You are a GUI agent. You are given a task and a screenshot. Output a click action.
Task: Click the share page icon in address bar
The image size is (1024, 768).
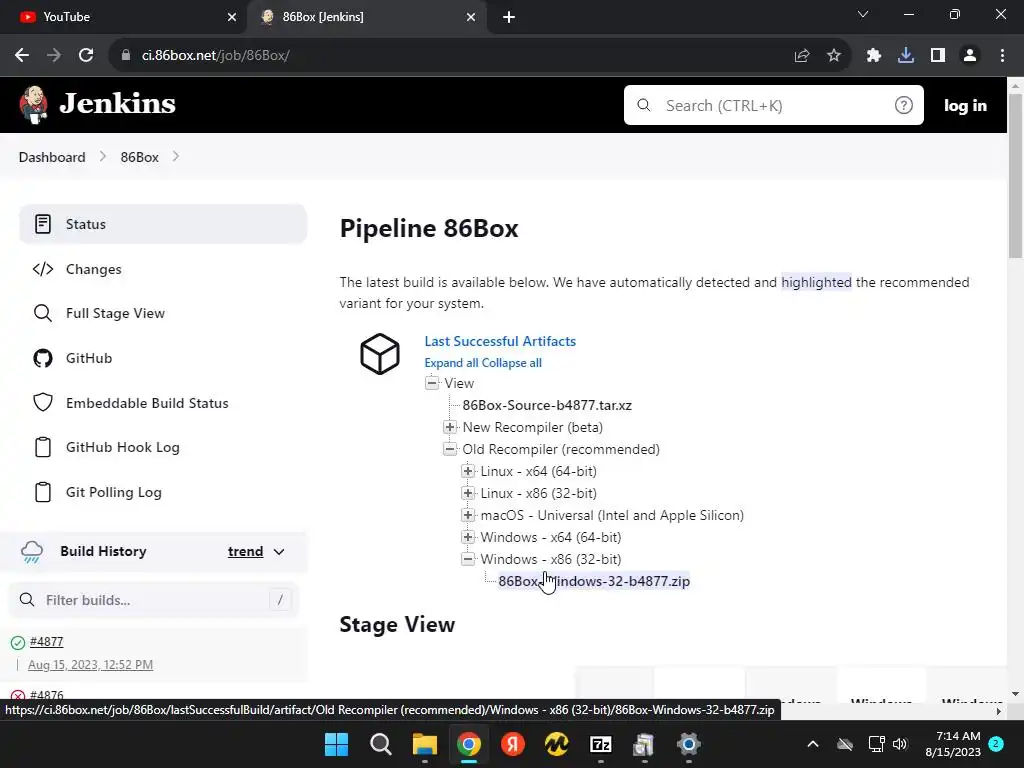[x=802, y=56]
